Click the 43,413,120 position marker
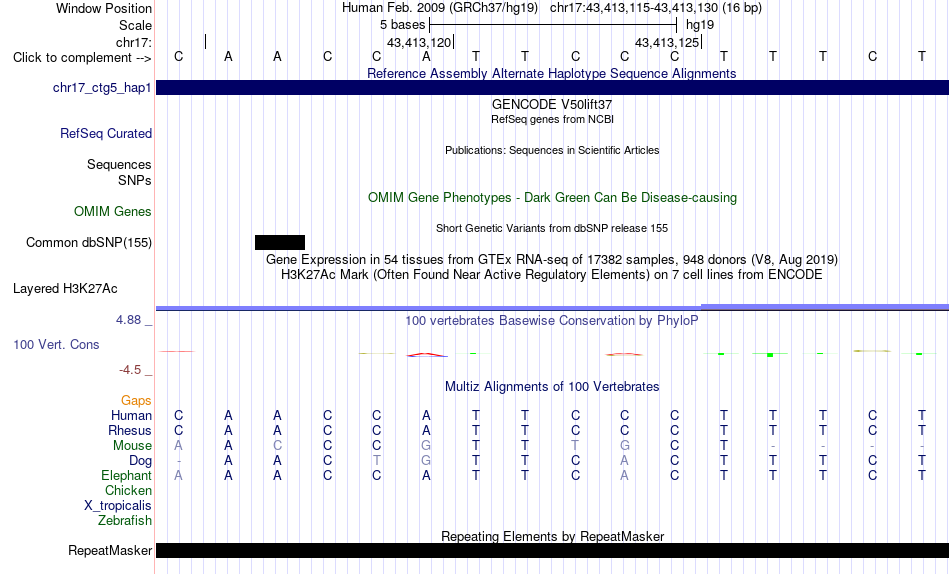The width and height of the screenshot is (950, 574). point(419,42)
